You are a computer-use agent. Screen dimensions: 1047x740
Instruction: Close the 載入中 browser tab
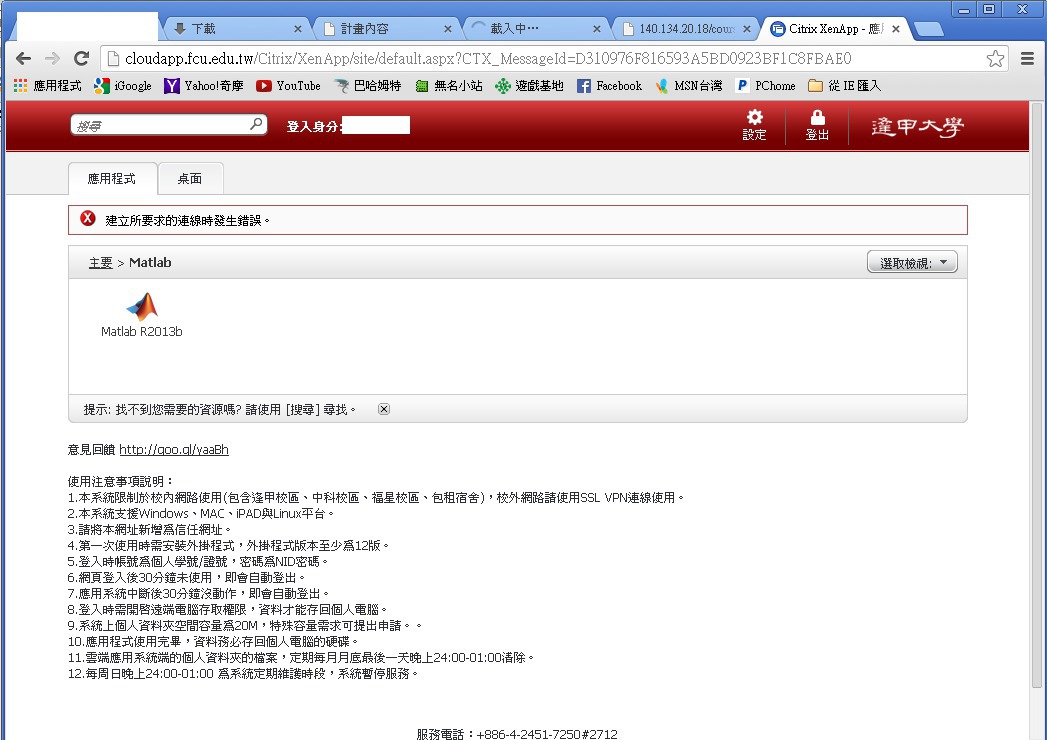(x=597, y=29)
